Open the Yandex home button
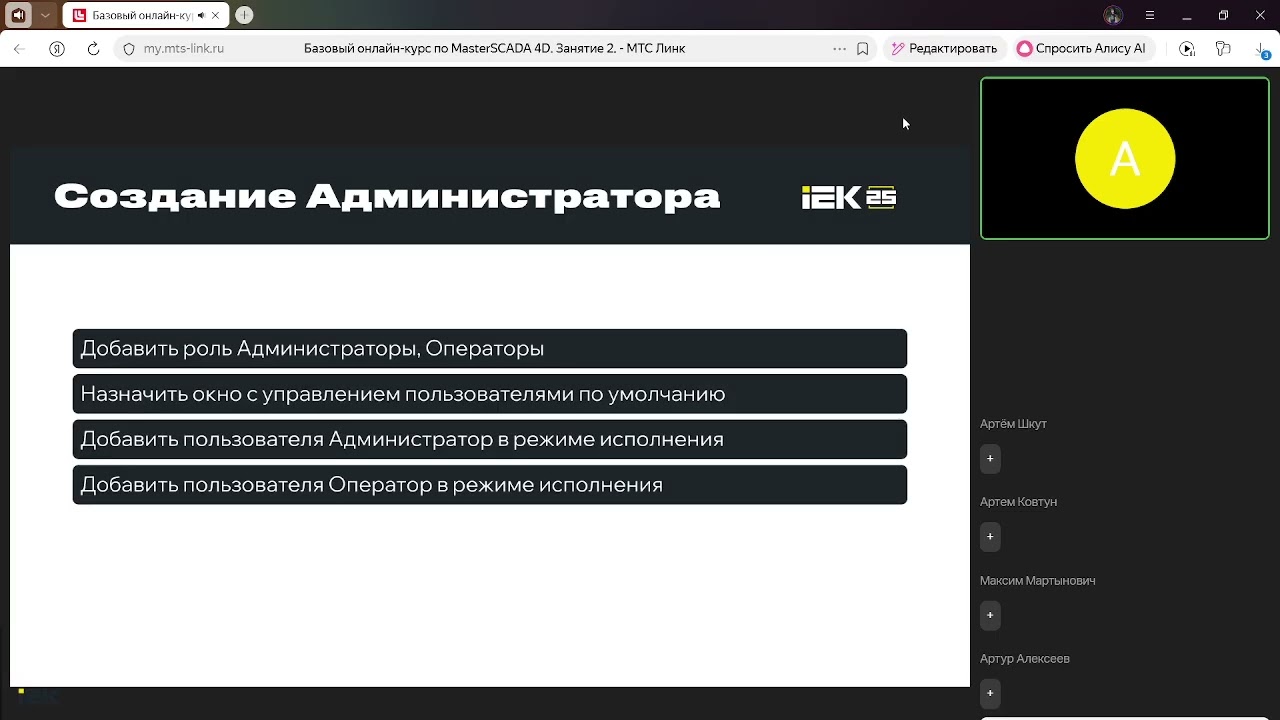1280x720 pixels. click(57, 48)
